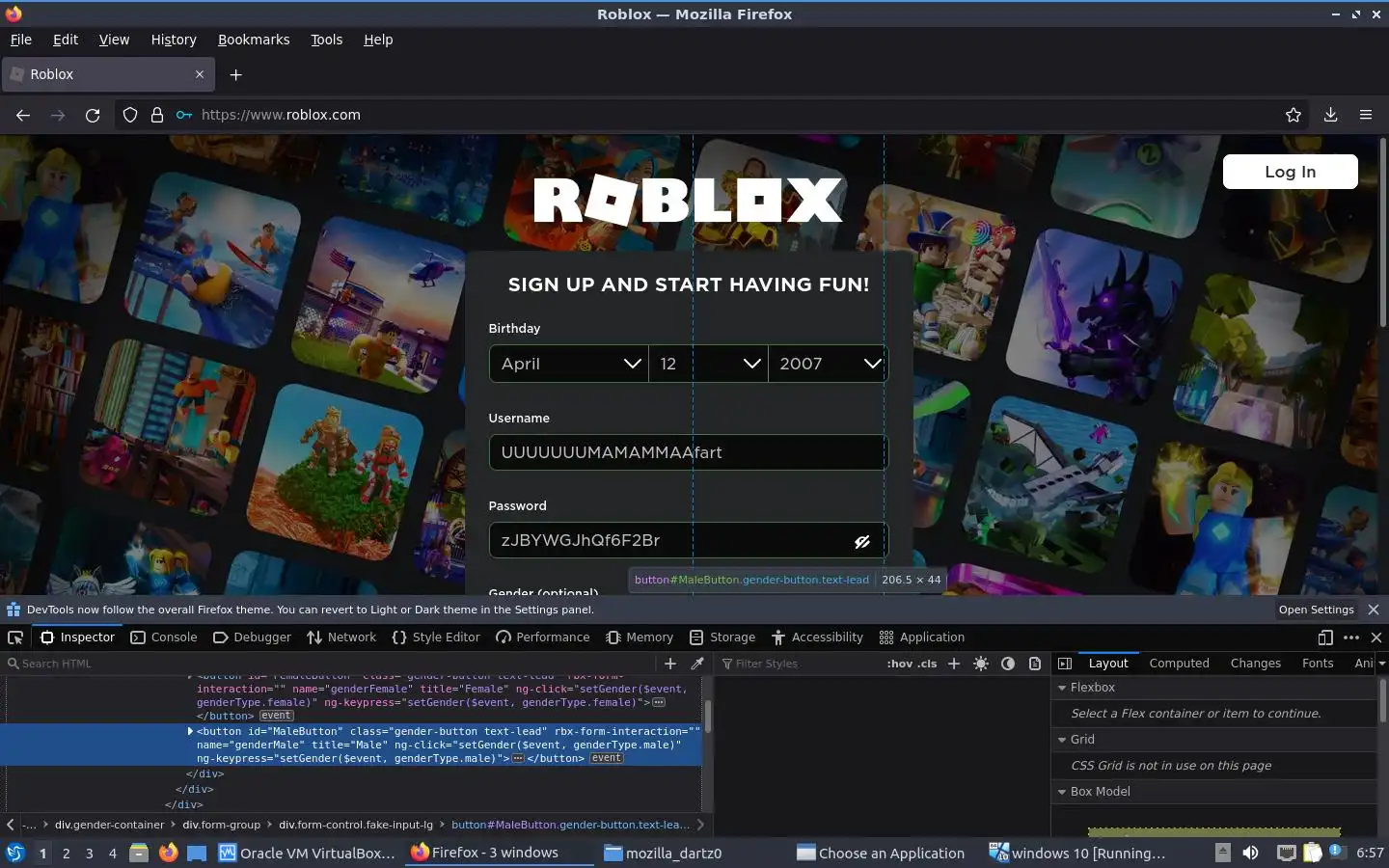Open the History menu

(174, 40)
